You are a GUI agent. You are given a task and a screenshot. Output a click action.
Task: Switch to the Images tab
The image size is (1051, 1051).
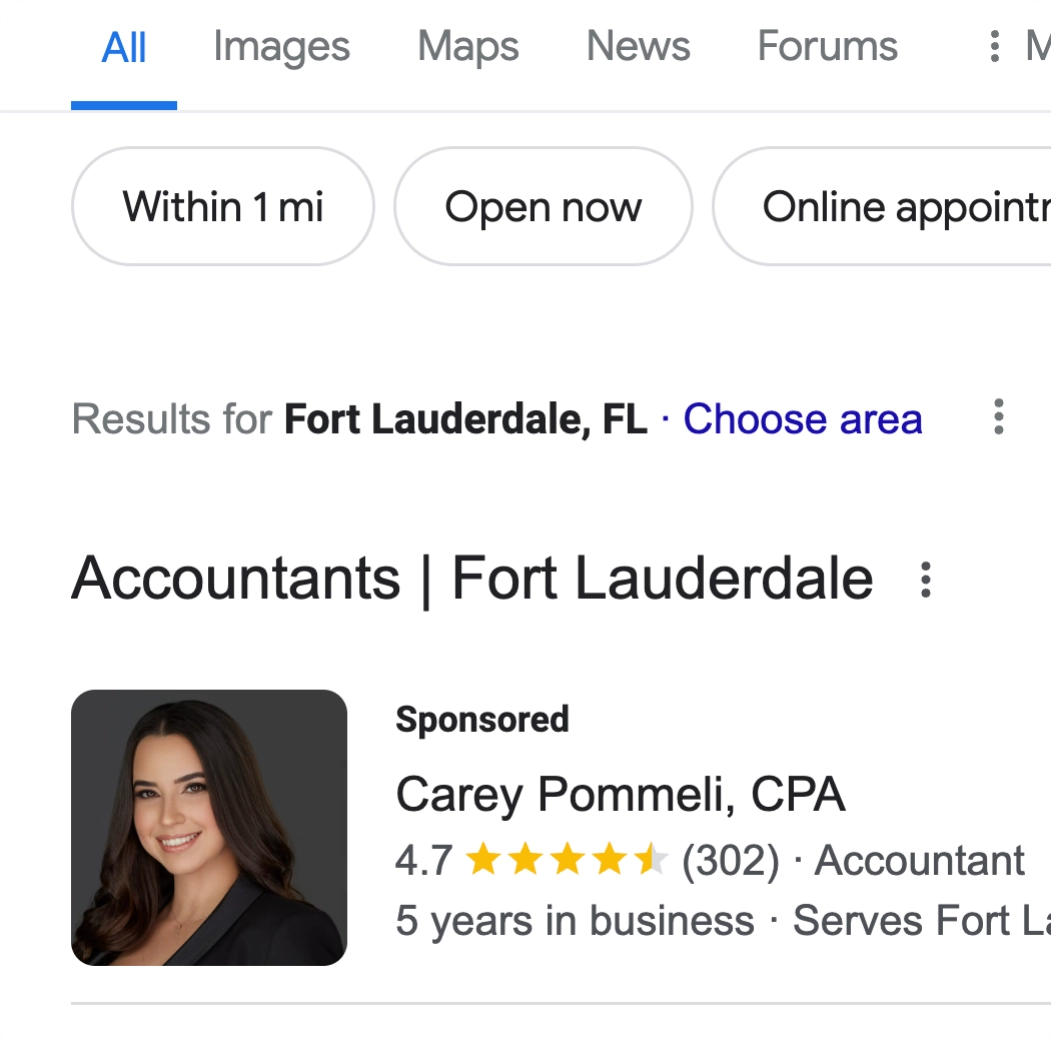coord(281,47)
